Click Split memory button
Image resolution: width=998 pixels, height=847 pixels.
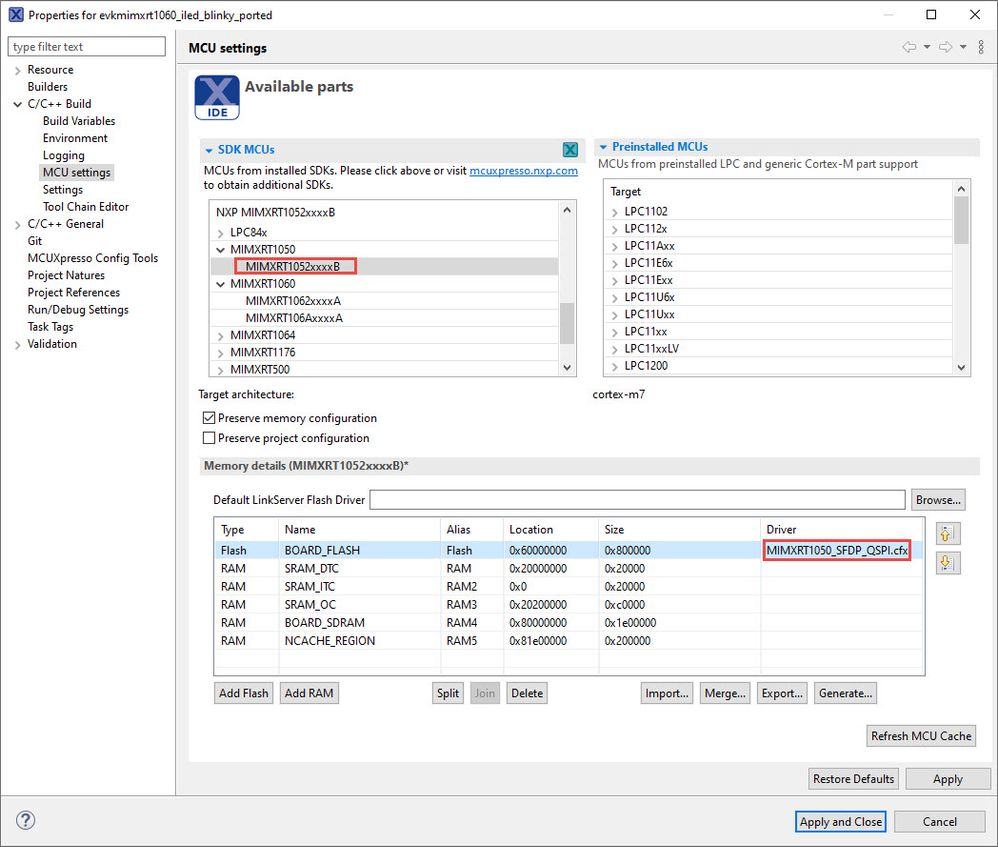coord(447,693)
